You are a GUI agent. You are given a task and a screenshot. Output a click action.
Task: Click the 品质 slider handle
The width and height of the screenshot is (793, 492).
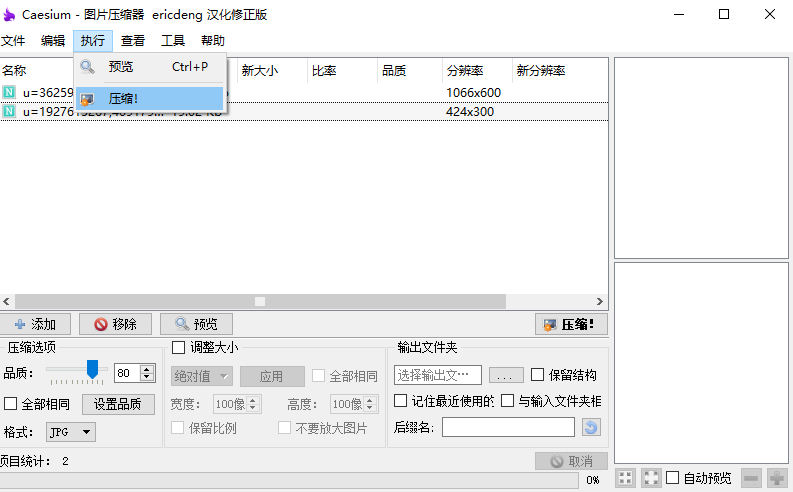tap(92, 369)
